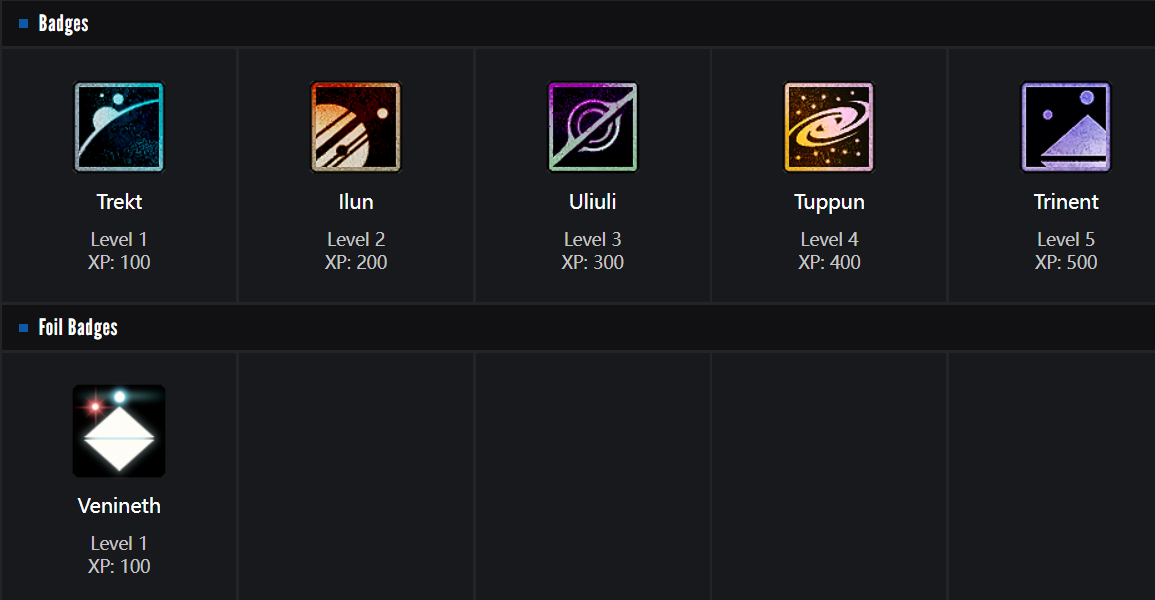This screenshot has width=1155, height=600.
Task: Click the Tuppun galaxy badge icon
Action: (829, 127)
